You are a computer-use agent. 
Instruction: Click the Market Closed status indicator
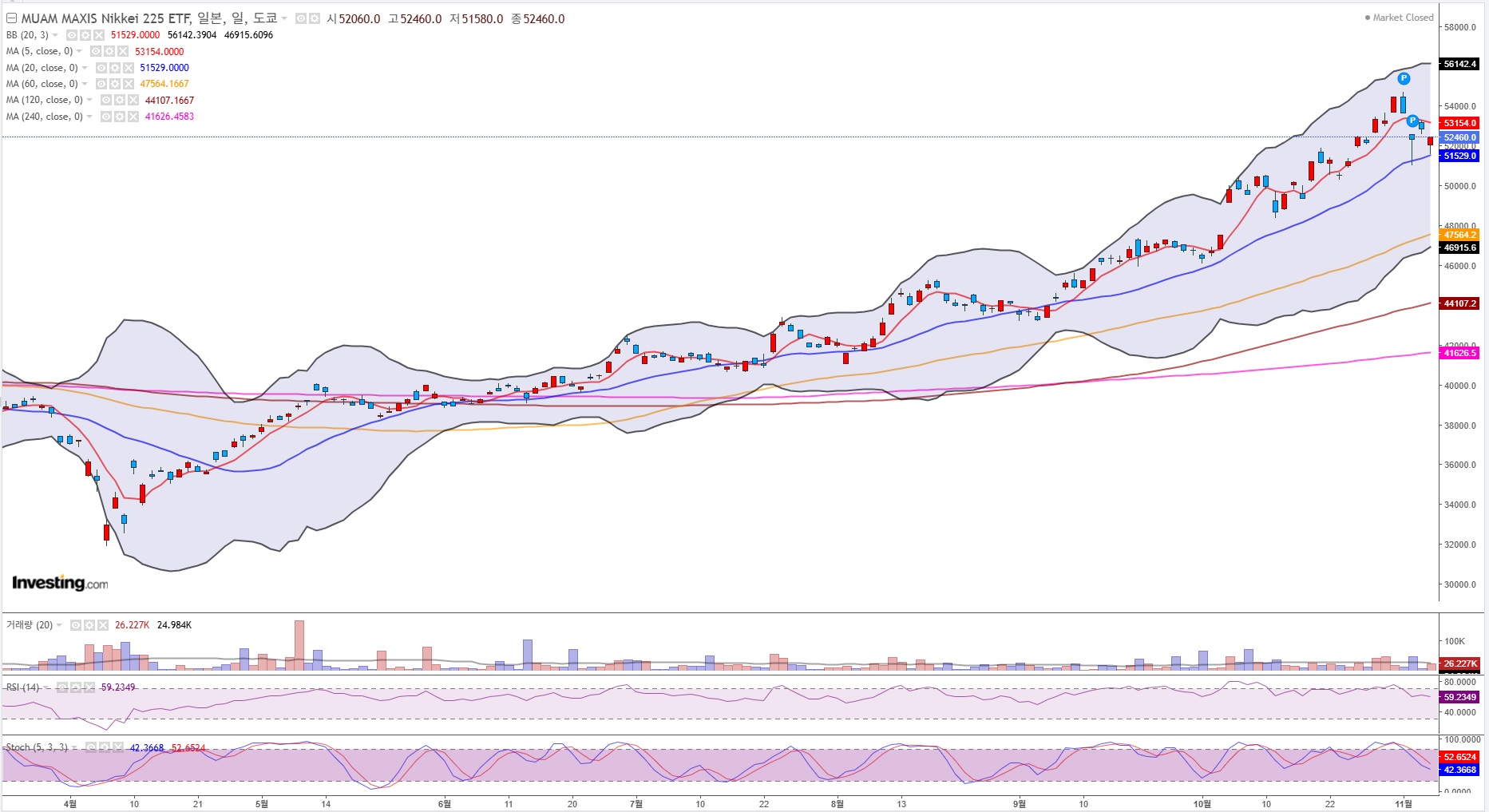[x=1399, y=18]
